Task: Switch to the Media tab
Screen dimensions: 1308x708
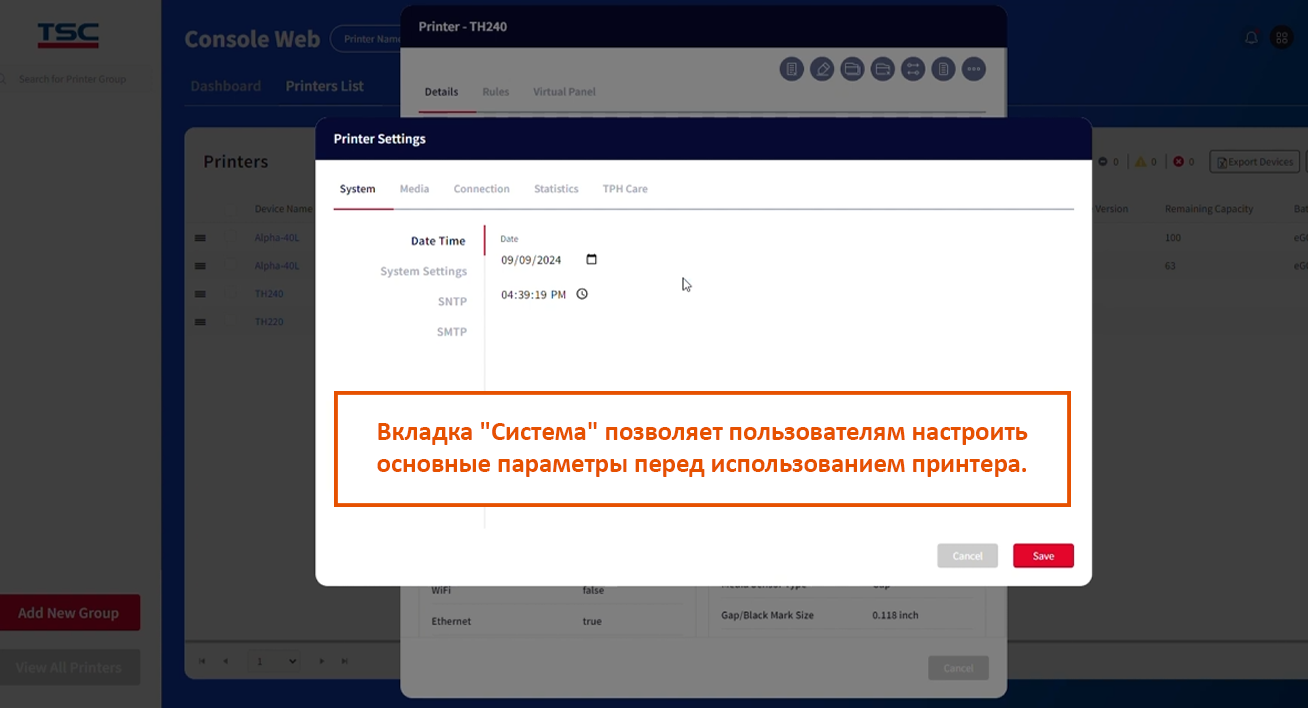Action: pyautogui.click(x=414, y=189)
